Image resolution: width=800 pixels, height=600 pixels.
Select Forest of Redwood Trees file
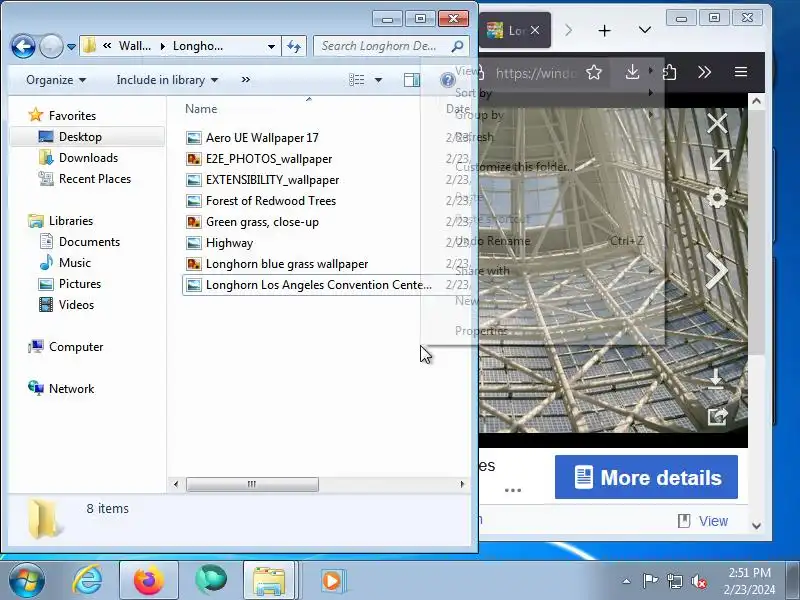coord(271,201)
